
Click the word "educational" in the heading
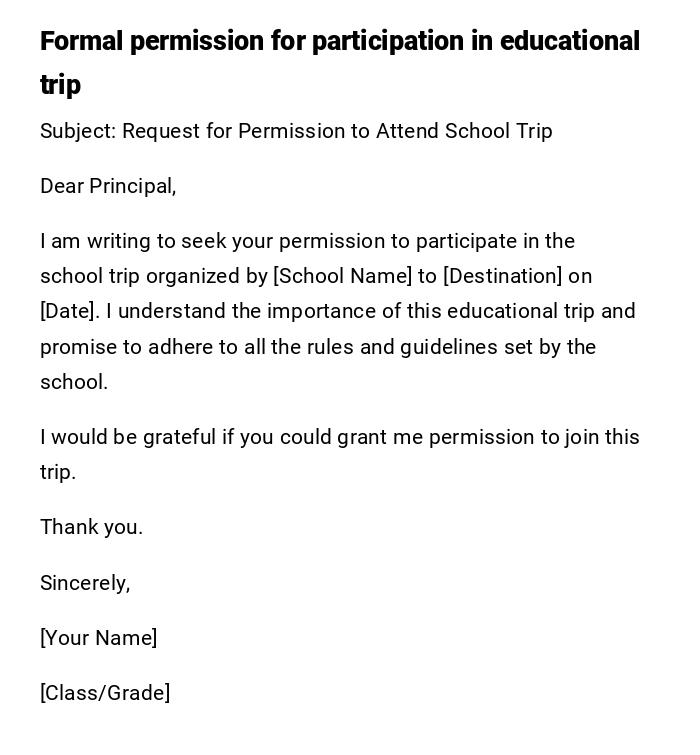click(569, 42)
